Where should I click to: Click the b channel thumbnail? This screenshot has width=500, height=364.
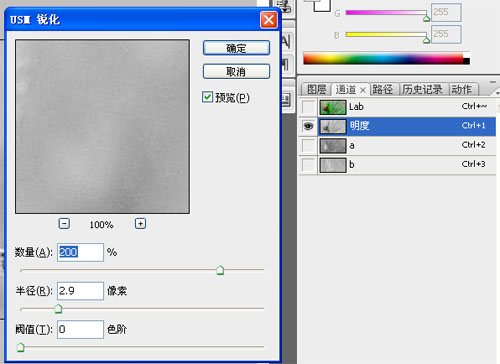click(333, 165)
